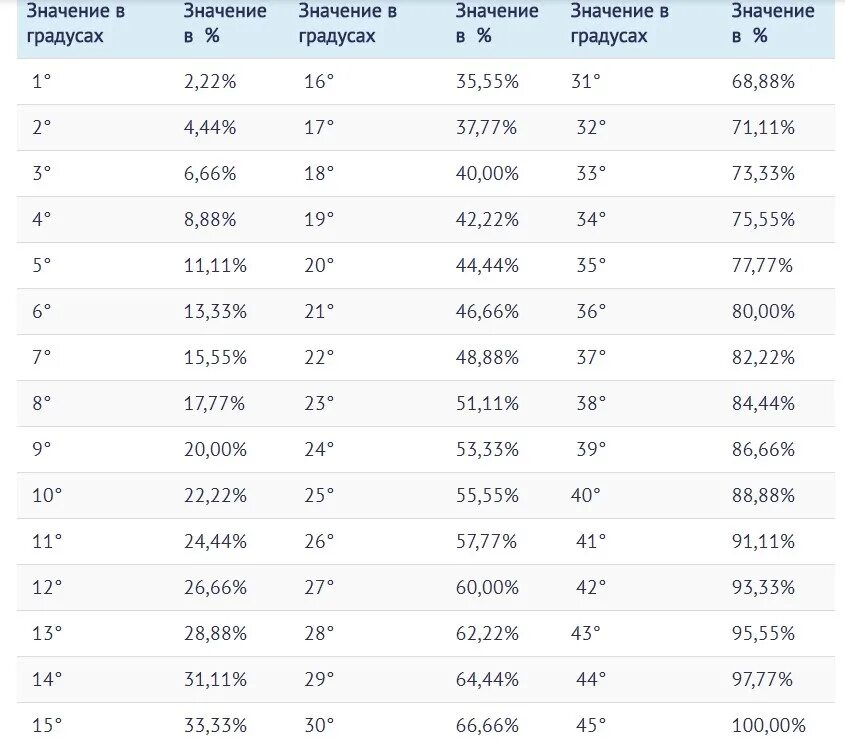The image size is (845, 746).
Task: Click the 100,00% percentage value
Action: click(768, 725)
